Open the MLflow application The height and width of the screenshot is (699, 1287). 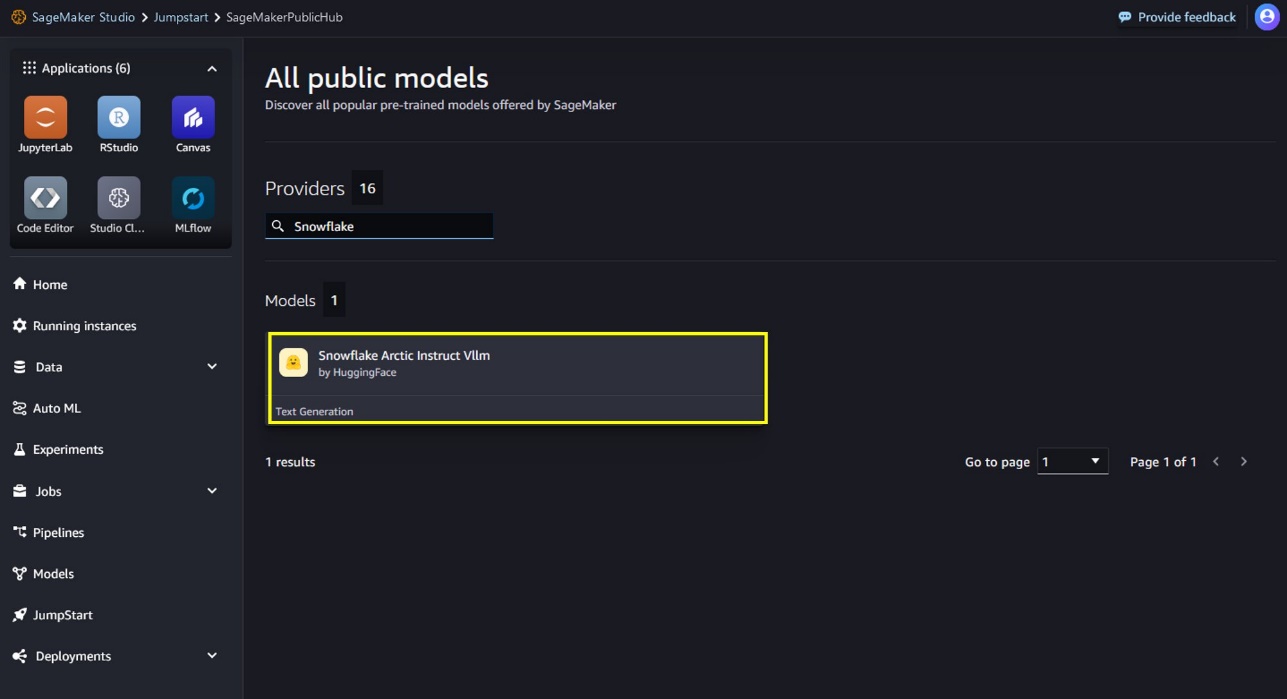[x=193, y=198]
